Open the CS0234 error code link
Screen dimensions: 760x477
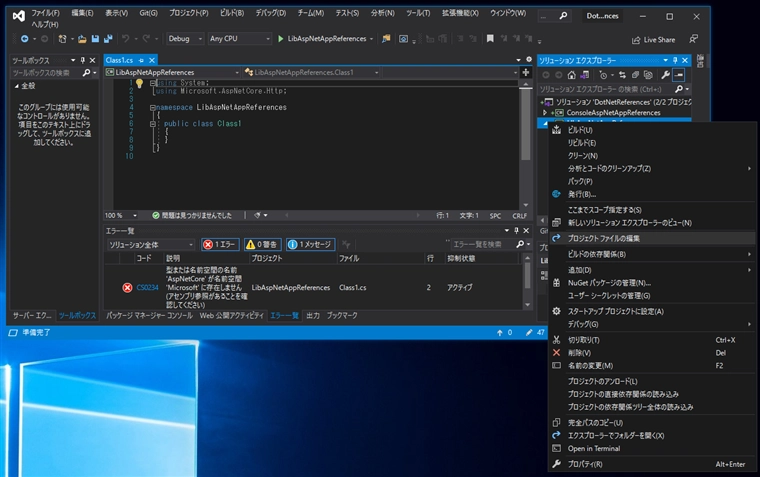click(x=147, y=287)
